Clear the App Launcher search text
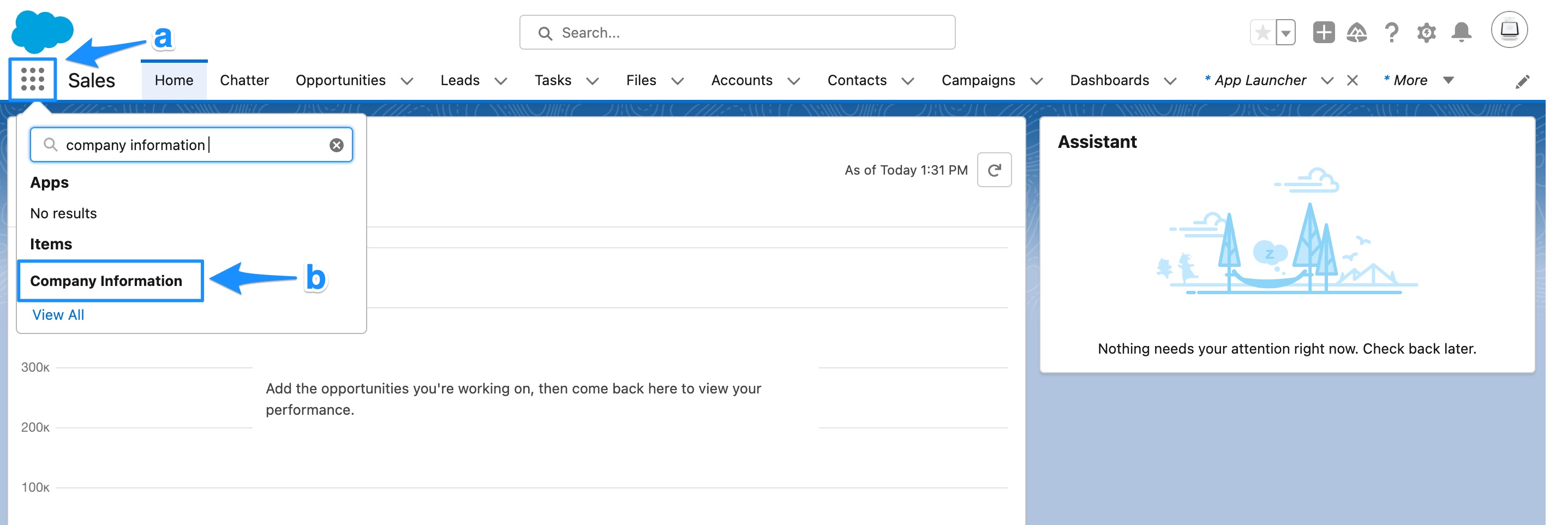Image resolution: width=1568 pixels, height=525 pixels. coord(337,145)
